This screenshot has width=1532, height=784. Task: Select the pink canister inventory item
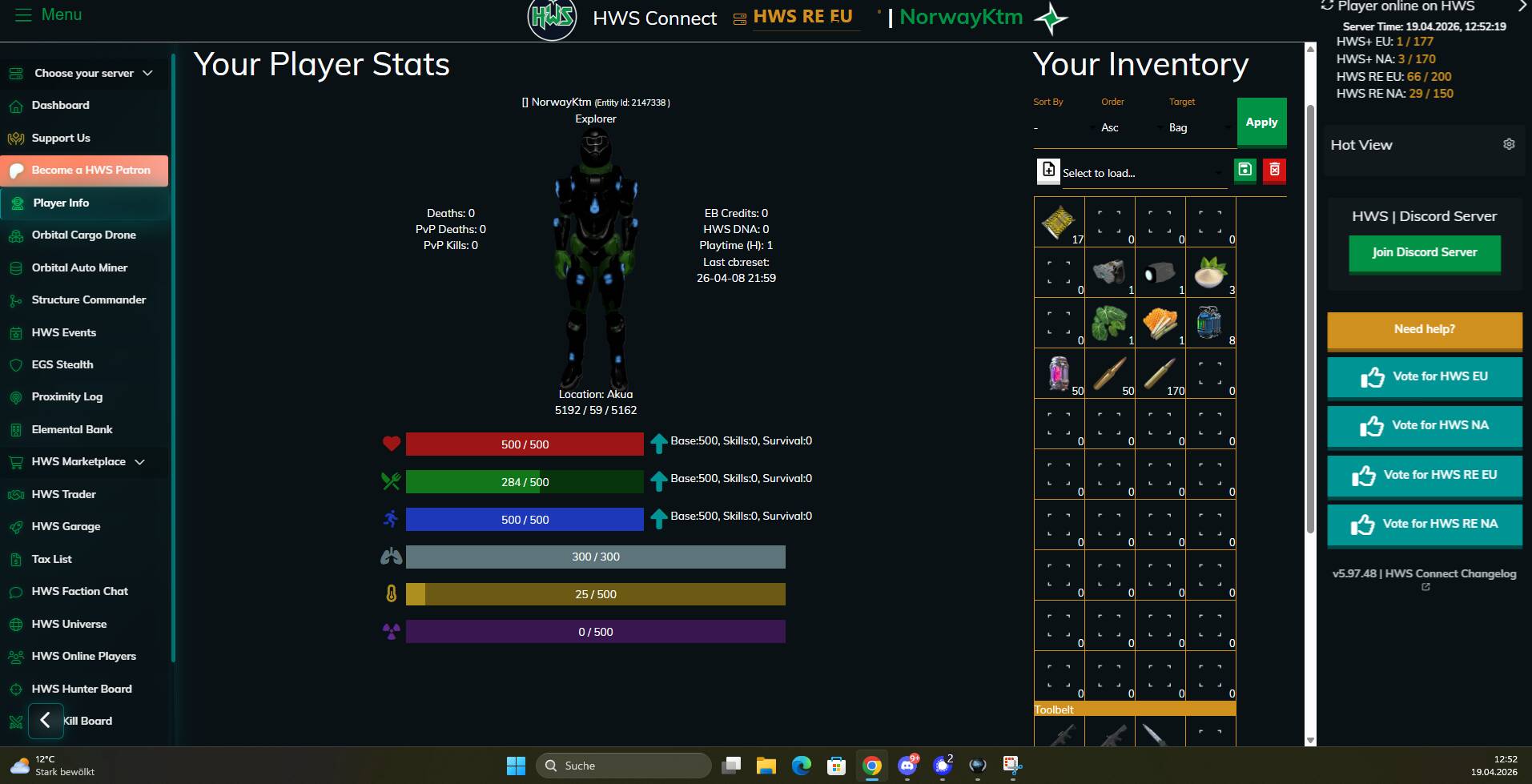pos(1059,372)
